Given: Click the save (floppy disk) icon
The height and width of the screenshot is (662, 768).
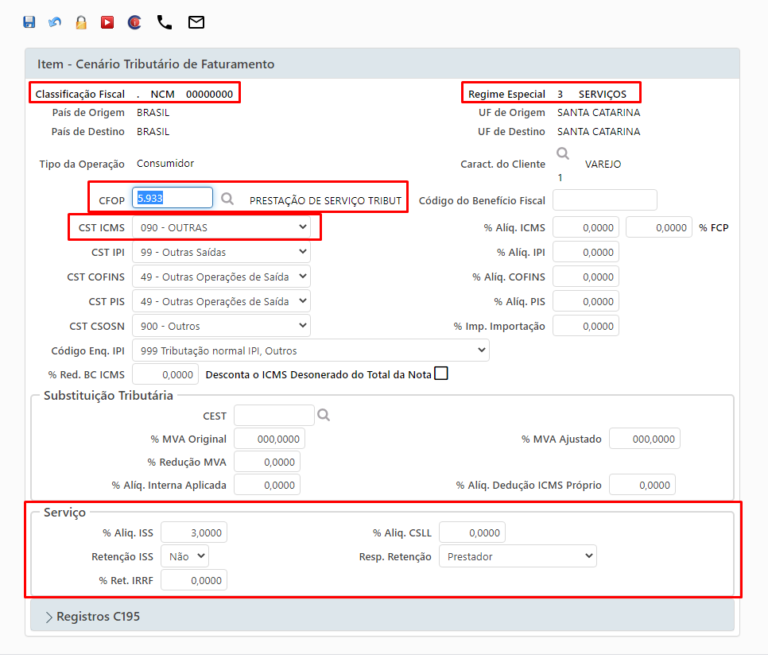Looking at the screenshot, I should coord(29,22).
